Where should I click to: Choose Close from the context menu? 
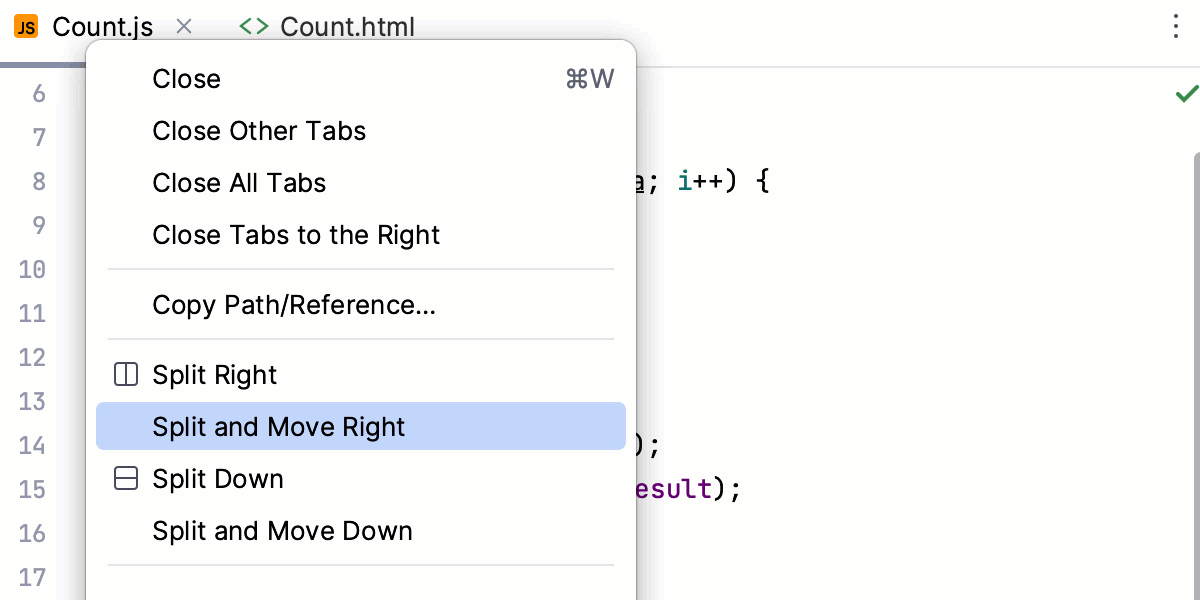click(186, 79)
